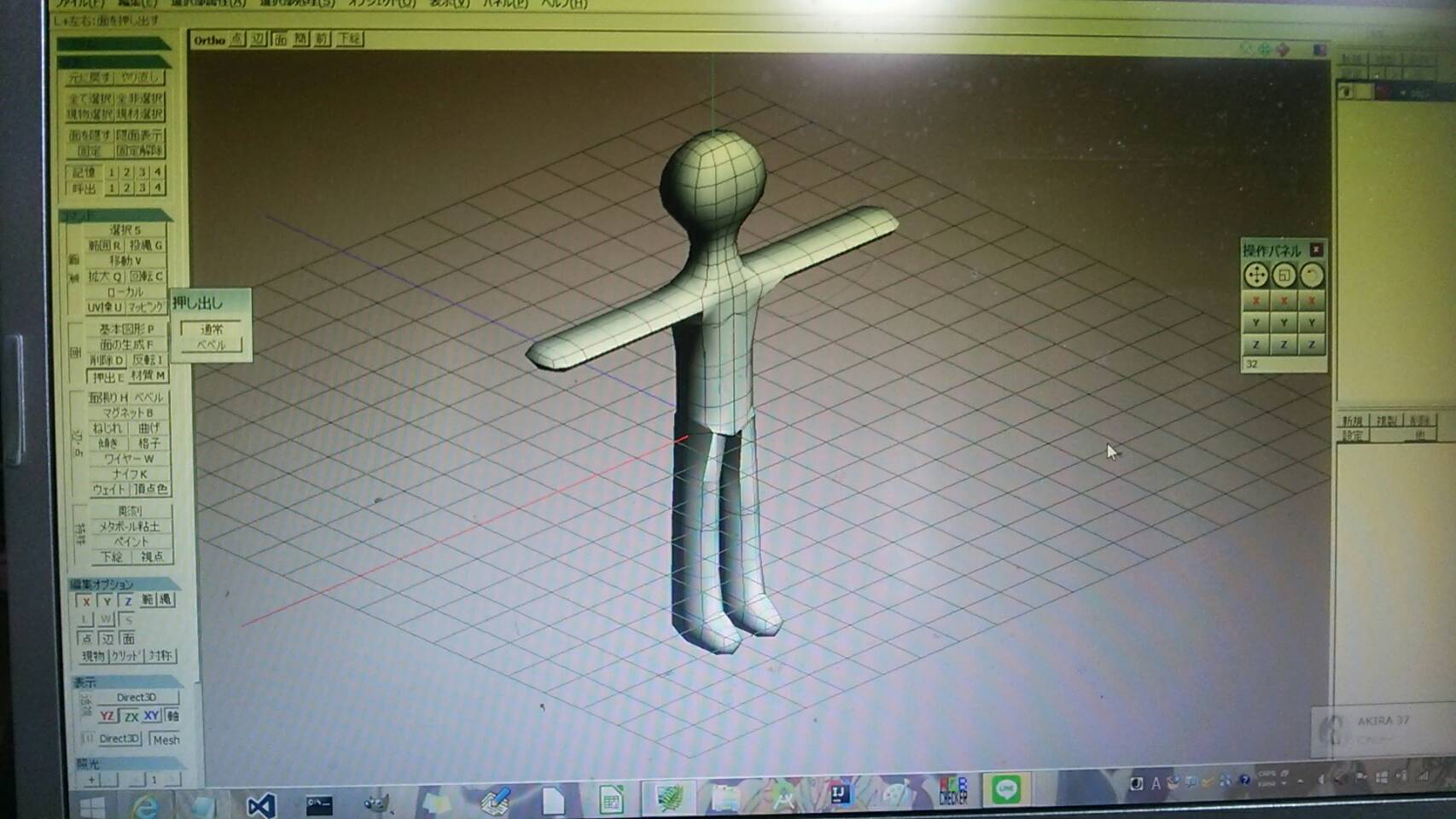Click Y axis button under the move handle

(x=1255, y=322)
